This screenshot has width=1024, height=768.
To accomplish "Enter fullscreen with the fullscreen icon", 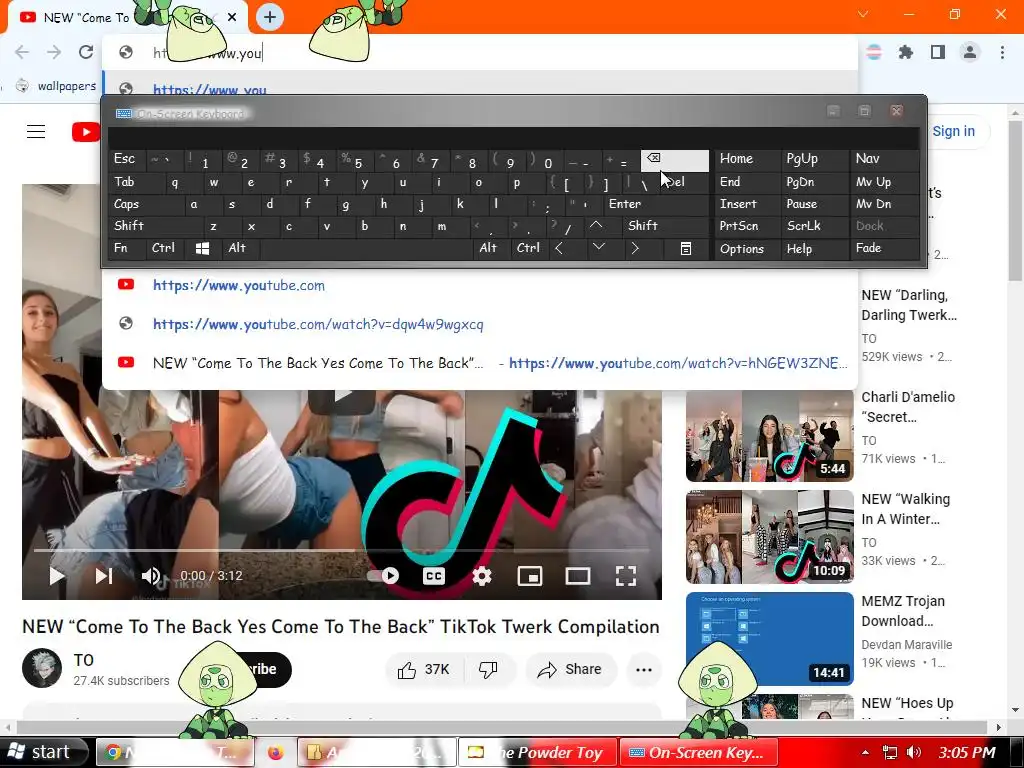I will click(626, 575).
